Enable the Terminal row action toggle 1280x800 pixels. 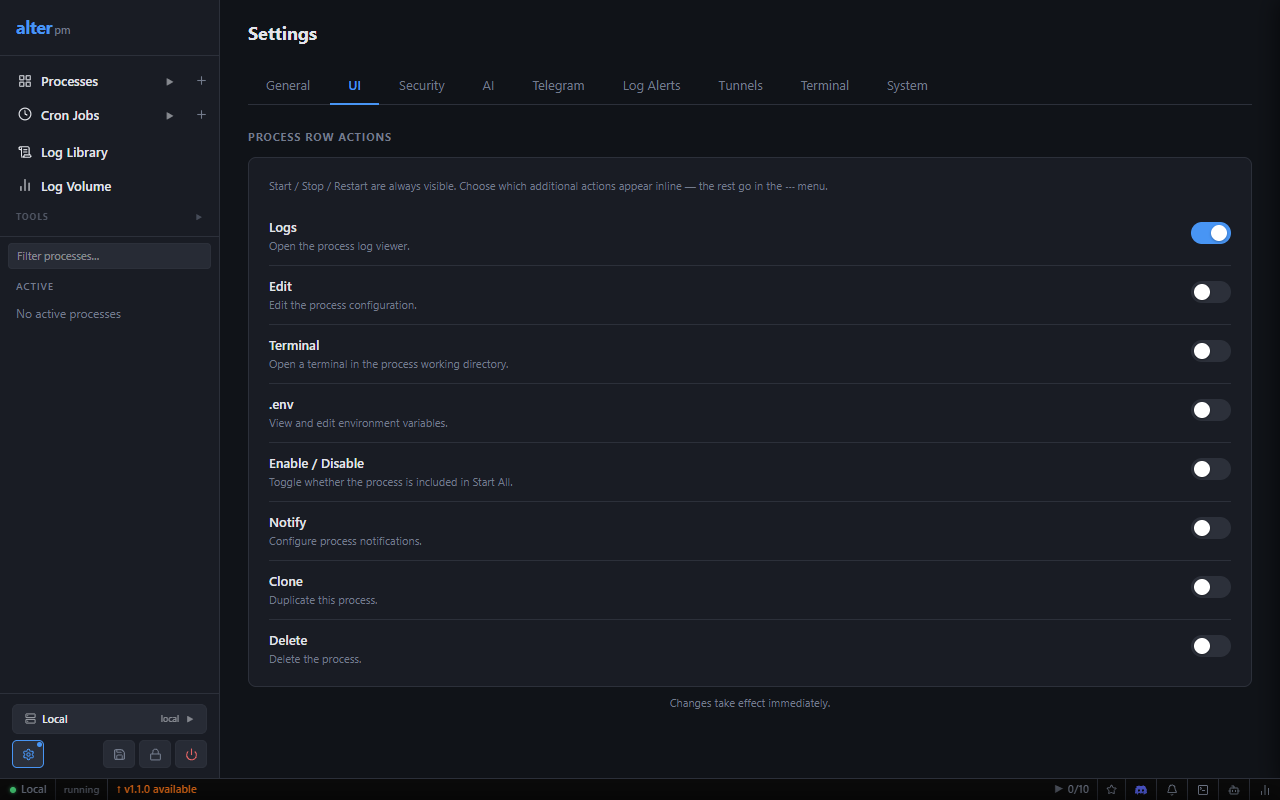tap(1211, 351)
